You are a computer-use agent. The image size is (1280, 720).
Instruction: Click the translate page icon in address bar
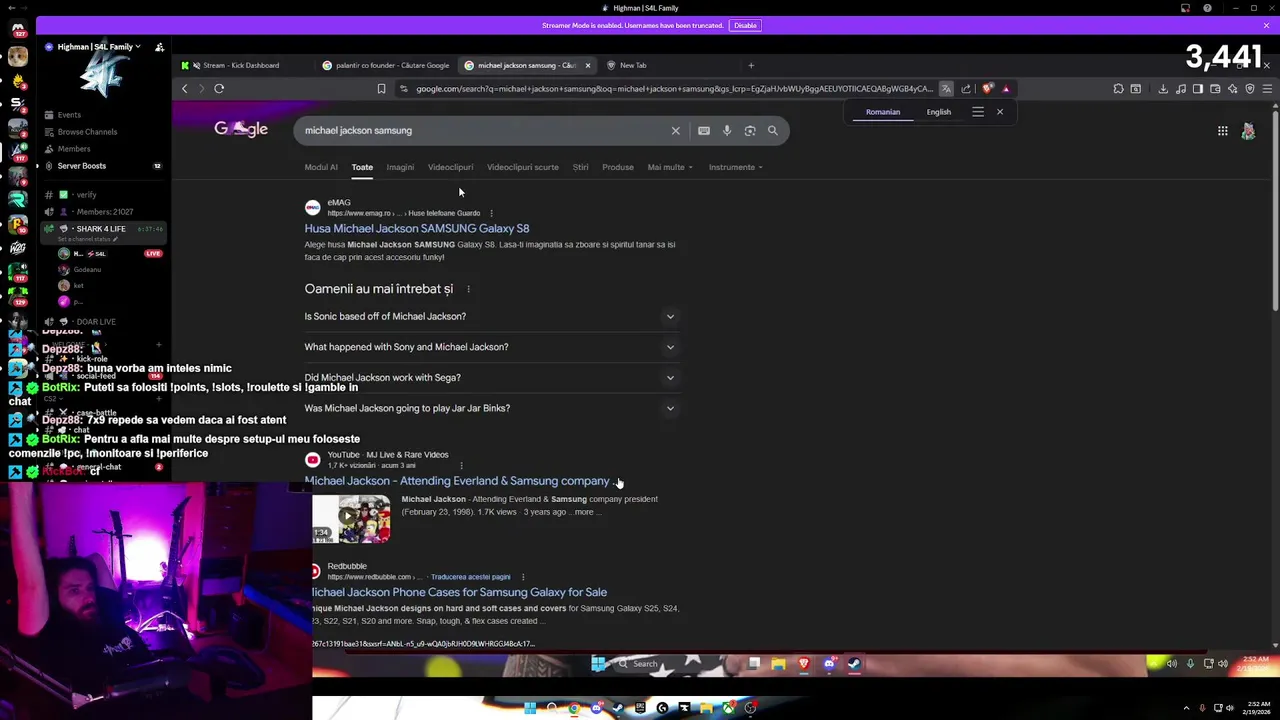[x=946, y=88]
